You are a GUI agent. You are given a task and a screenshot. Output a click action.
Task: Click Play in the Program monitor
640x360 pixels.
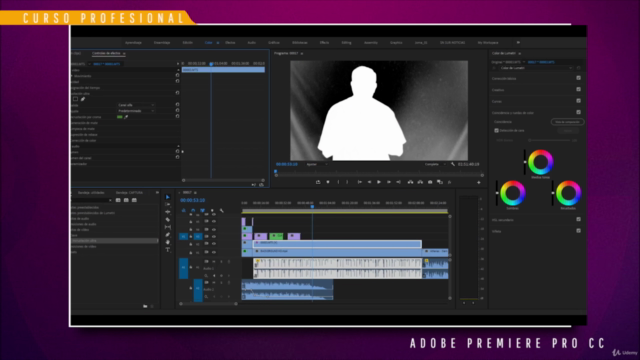pos(379,182)
